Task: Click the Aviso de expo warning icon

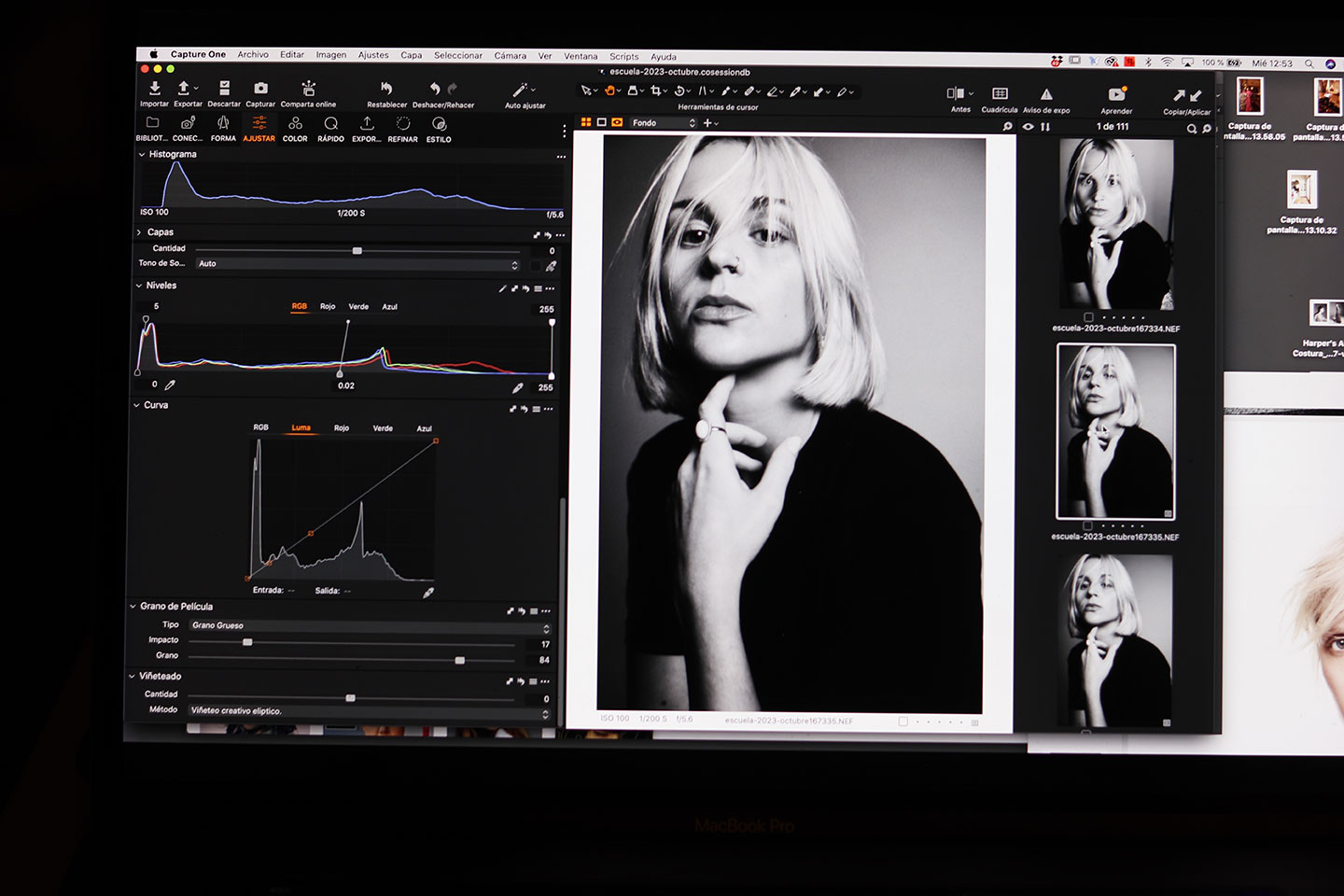Action: [x=1046, y=94]
